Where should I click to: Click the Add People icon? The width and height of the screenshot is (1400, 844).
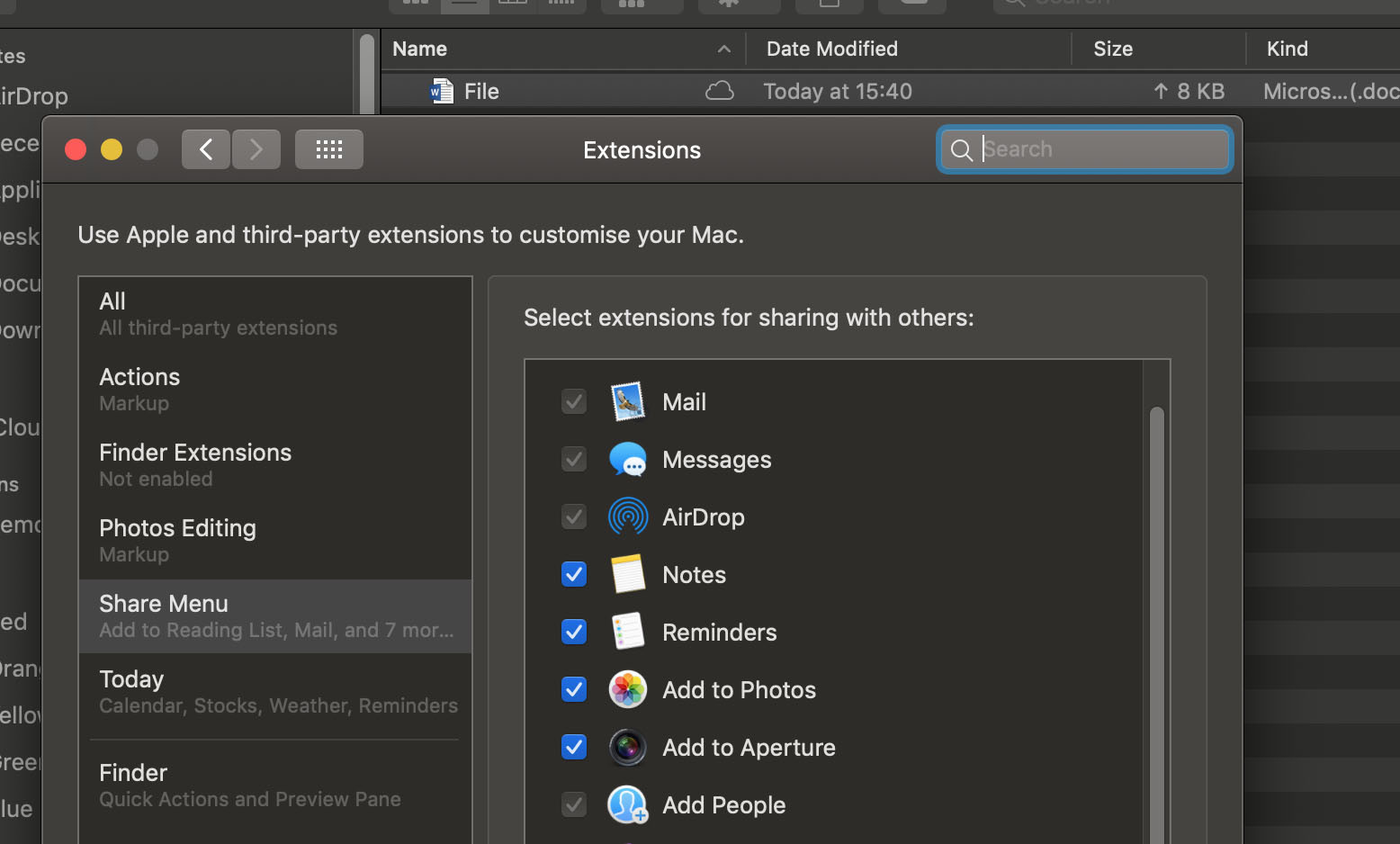628,804
